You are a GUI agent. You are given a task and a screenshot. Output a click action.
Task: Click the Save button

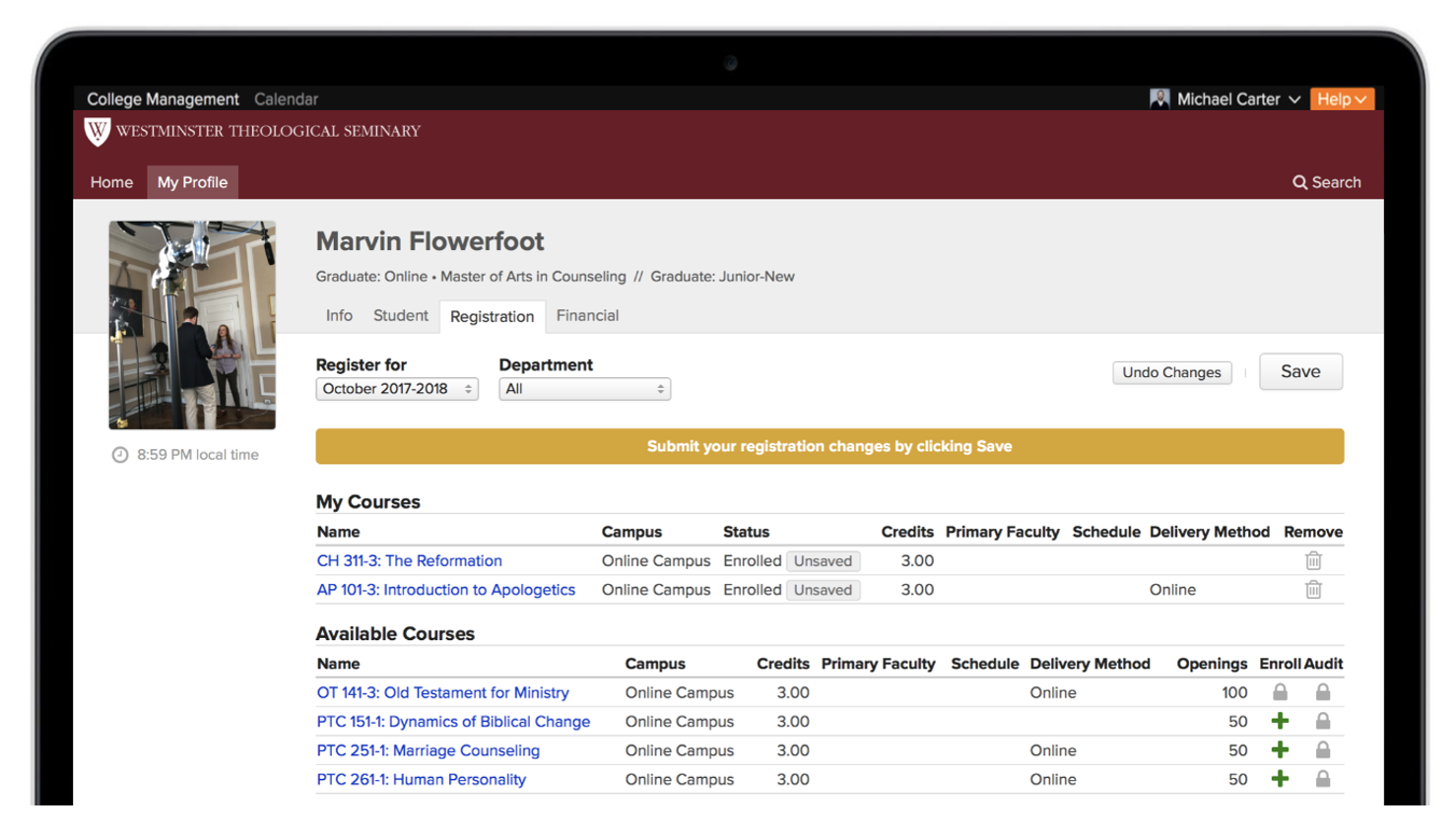tap(1300, 371)
